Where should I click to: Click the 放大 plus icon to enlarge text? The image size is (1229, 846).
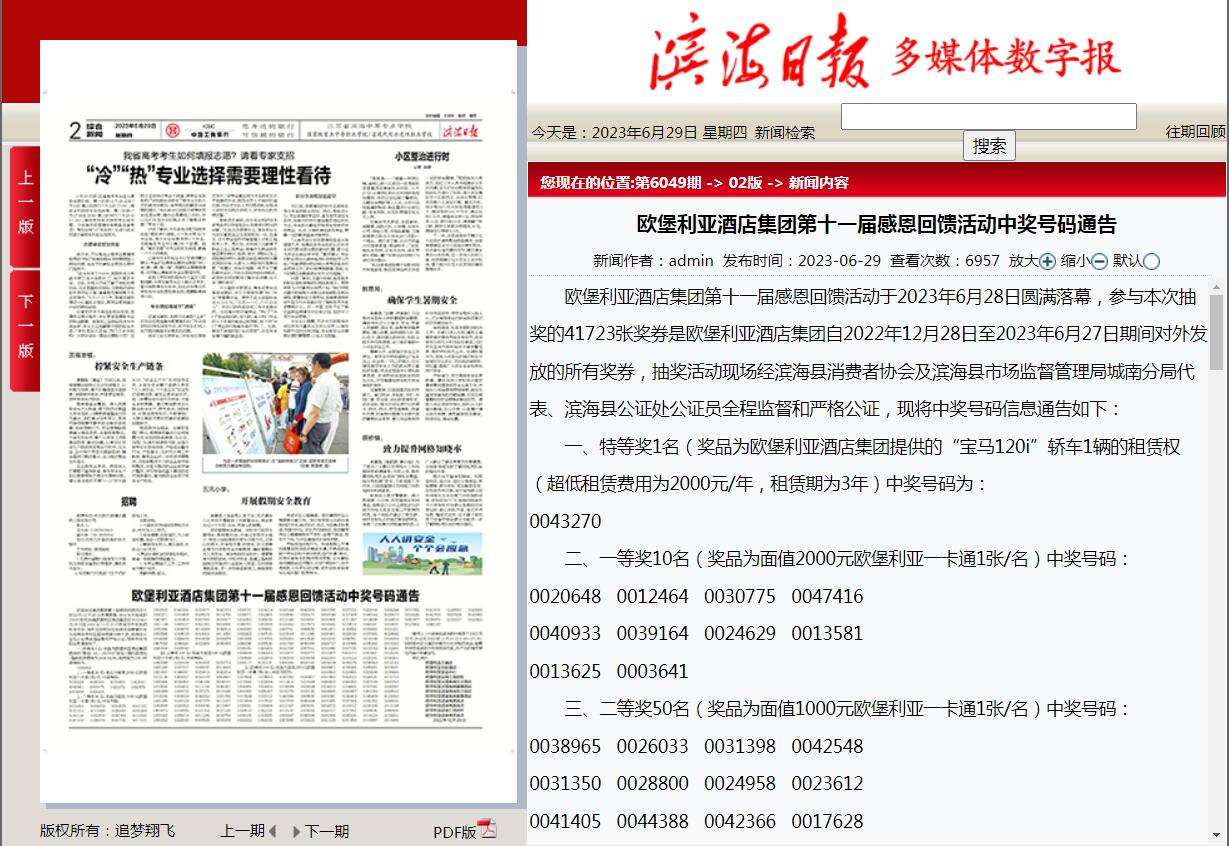click(x=1047, y=262)
